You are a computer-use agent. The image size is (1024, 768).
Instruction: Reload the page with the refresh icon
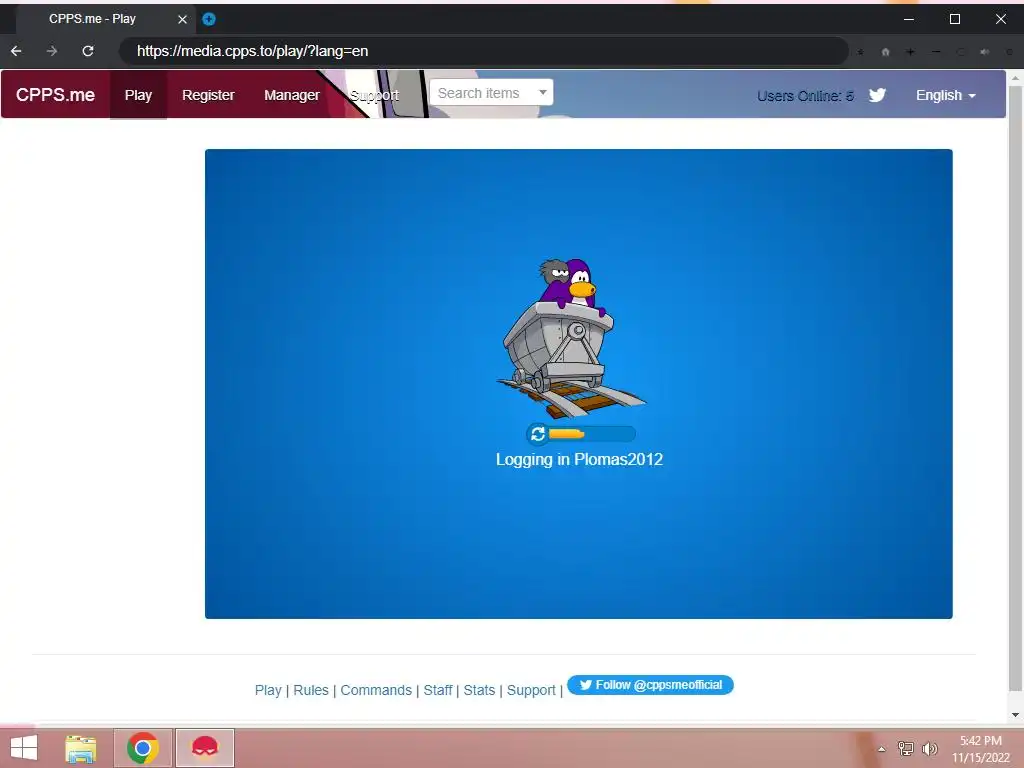pos(88,51)
